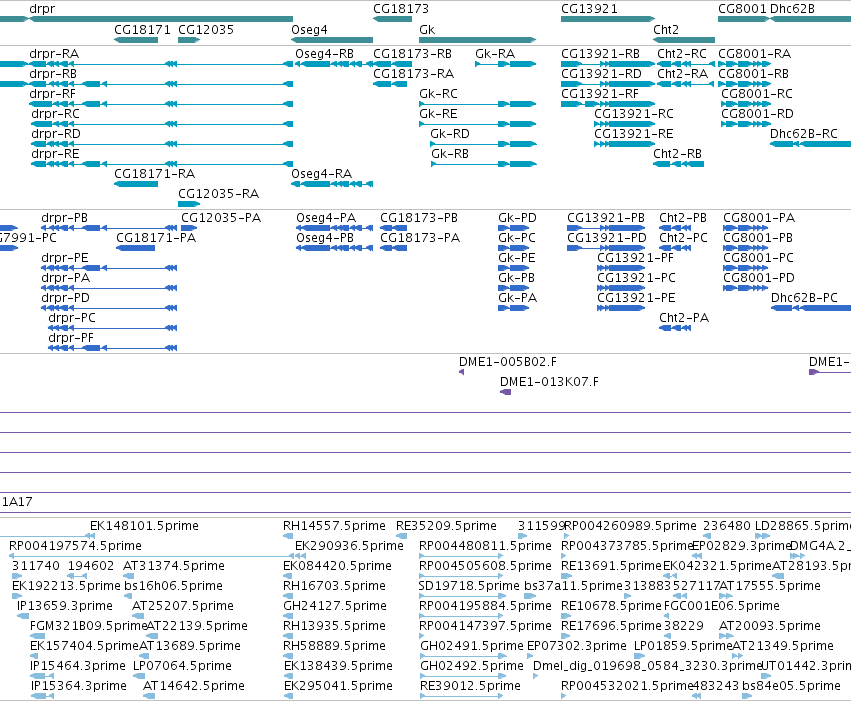Select transcript CG18173-RB
851x701 pixels.
[x=392, y=64]
